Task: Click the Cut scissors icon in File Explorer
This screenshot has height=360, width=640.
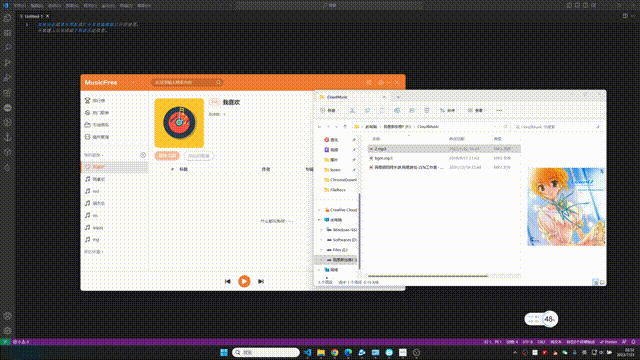Action: (352, 110)
